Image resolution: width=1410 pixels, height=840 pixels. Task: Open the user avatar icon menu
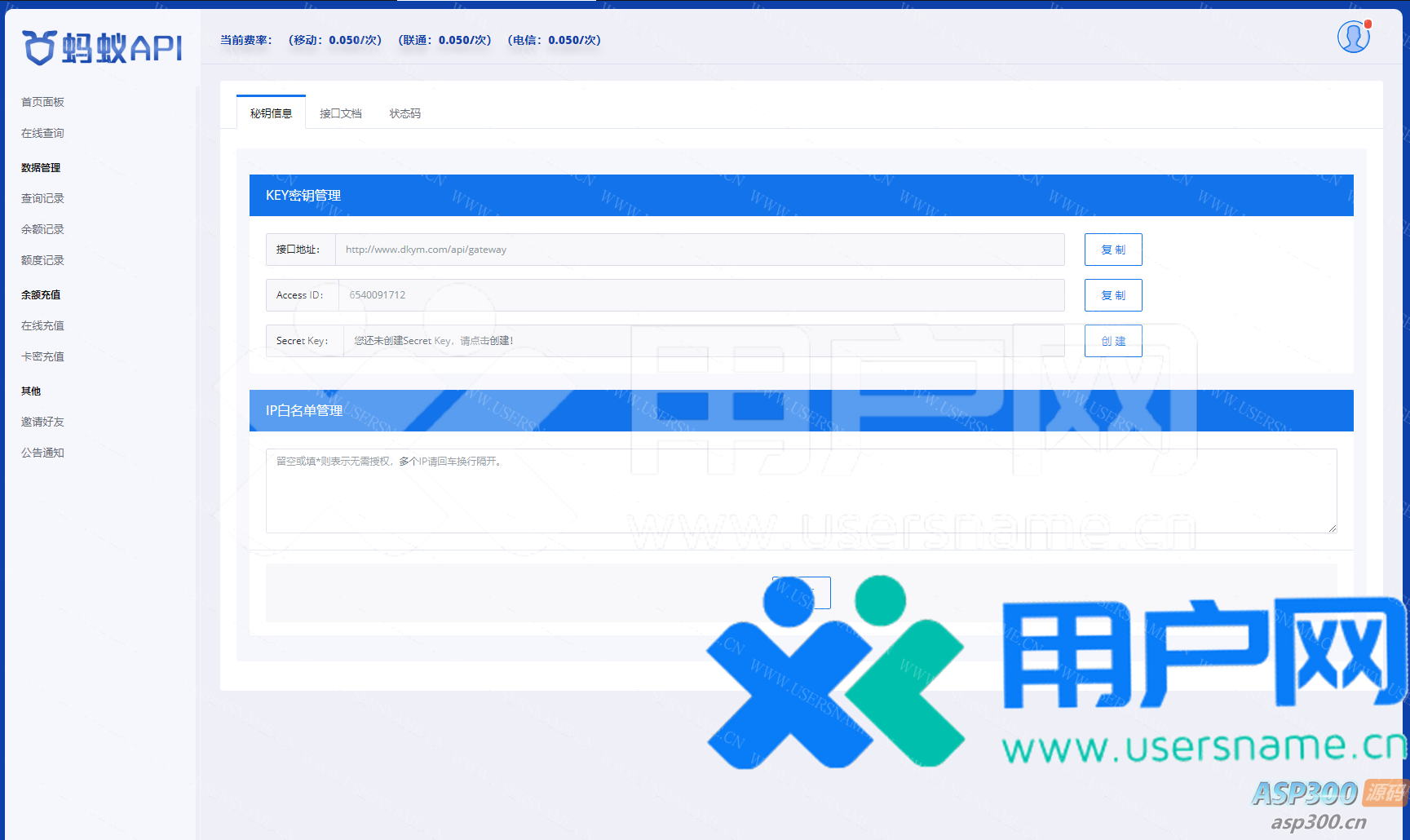[x=1354, y=37]
